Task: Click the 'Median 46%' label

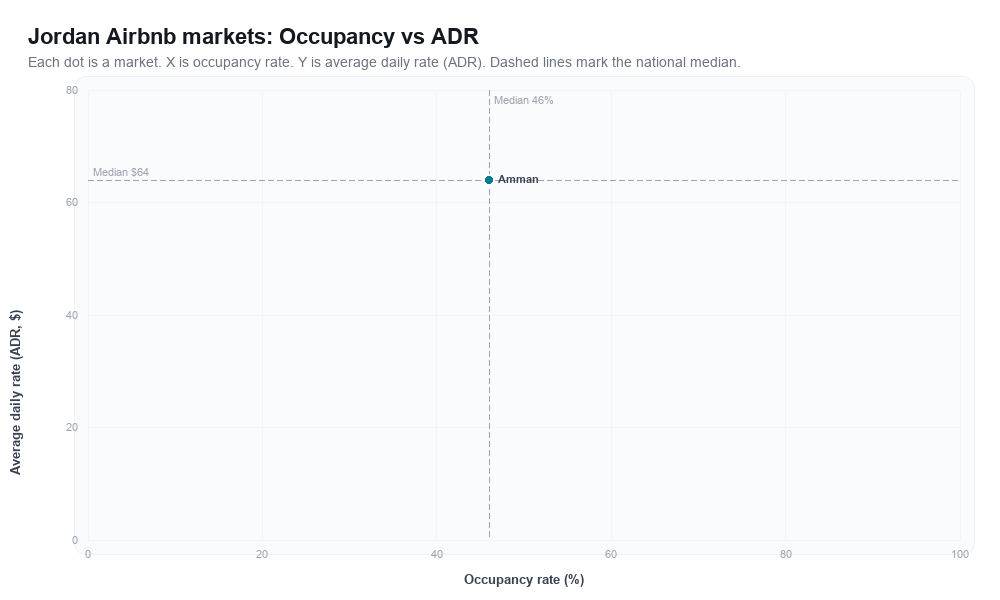Action: (524, 101)
